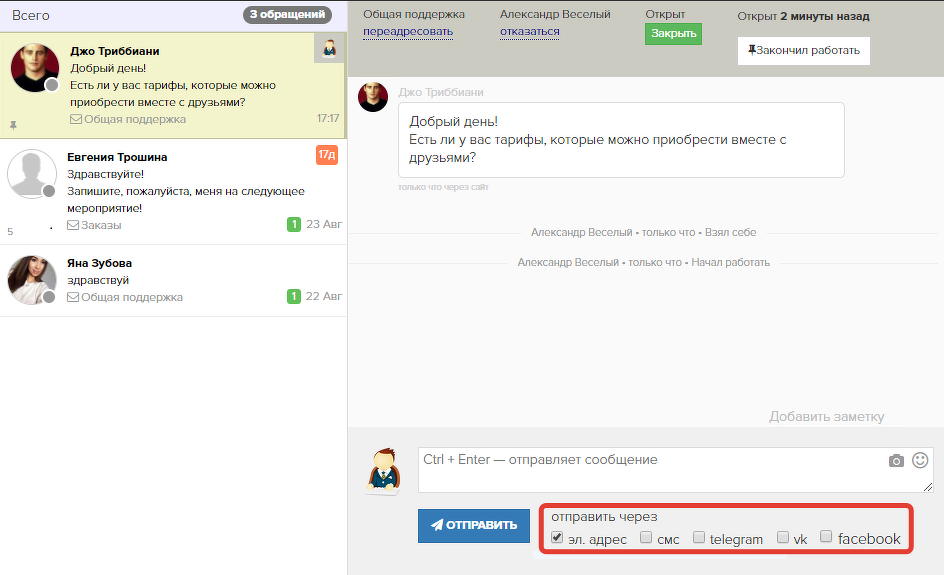Open the emoji smiley picker
This screenshot has height=575, width=944.
coord(920,461)
